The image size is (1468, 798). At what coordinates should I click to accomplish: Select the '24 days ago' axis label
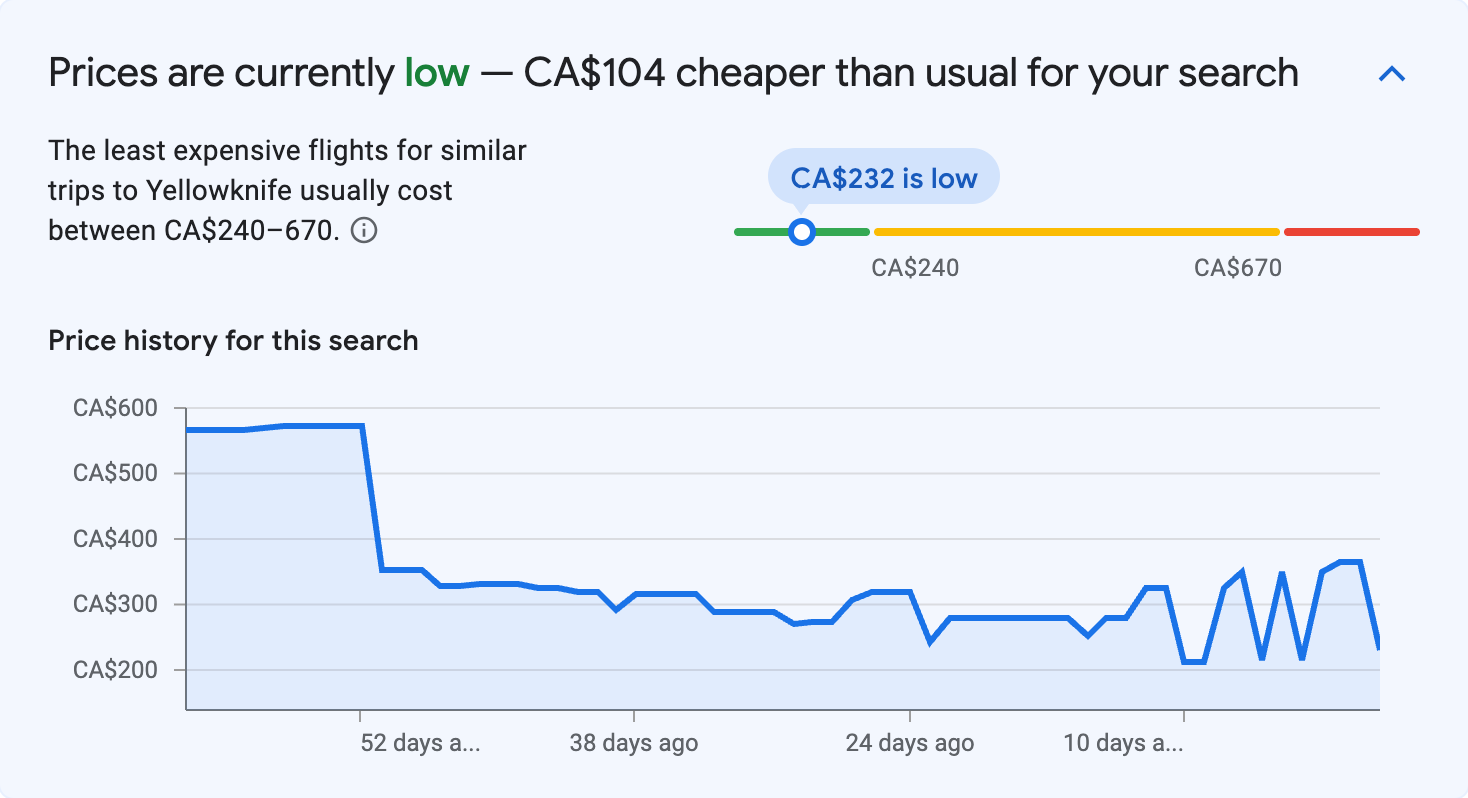[x=909, y=743]
